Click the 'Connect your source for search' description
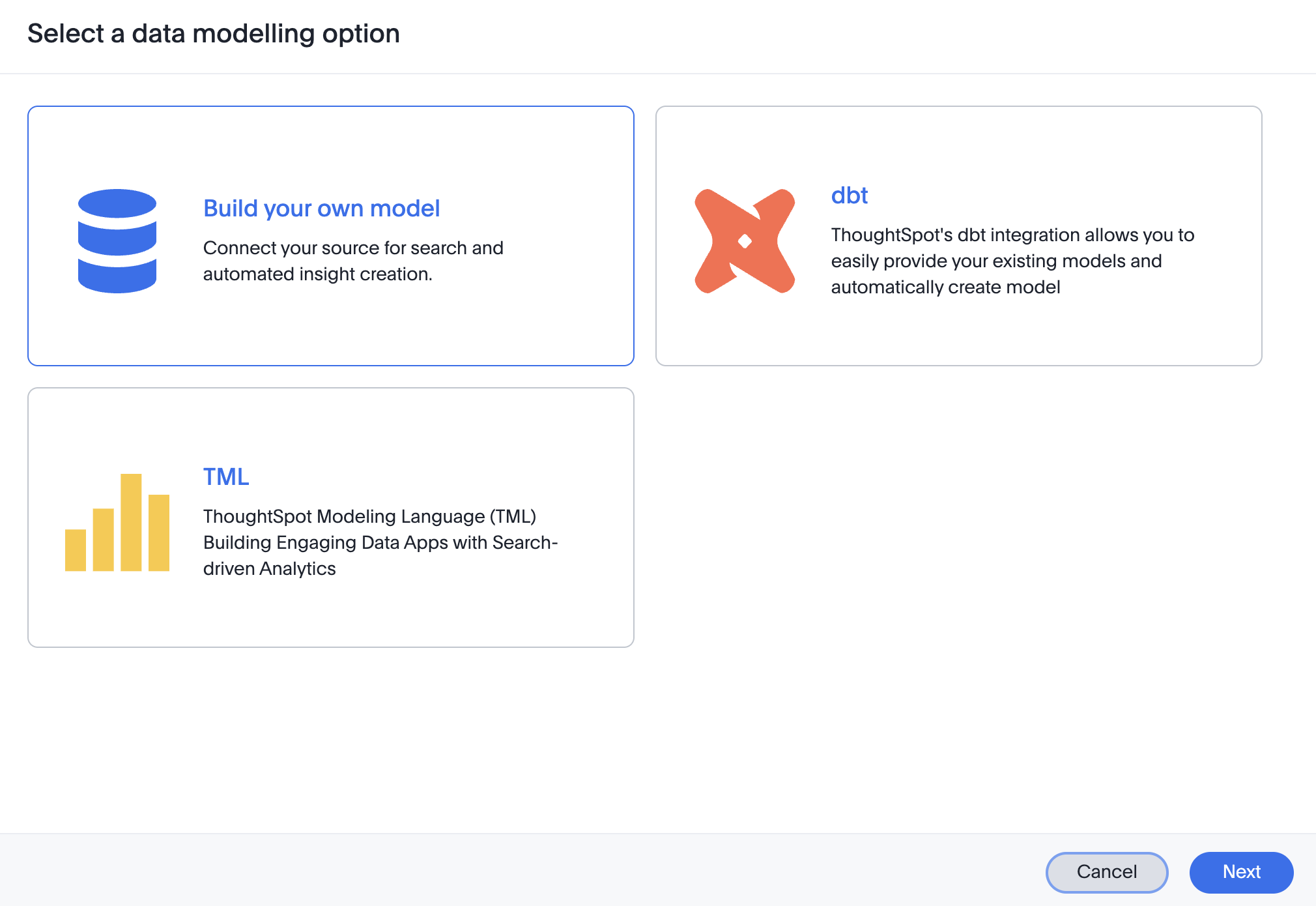Screen dimensions: 1316x906 (x=353, y=261)
